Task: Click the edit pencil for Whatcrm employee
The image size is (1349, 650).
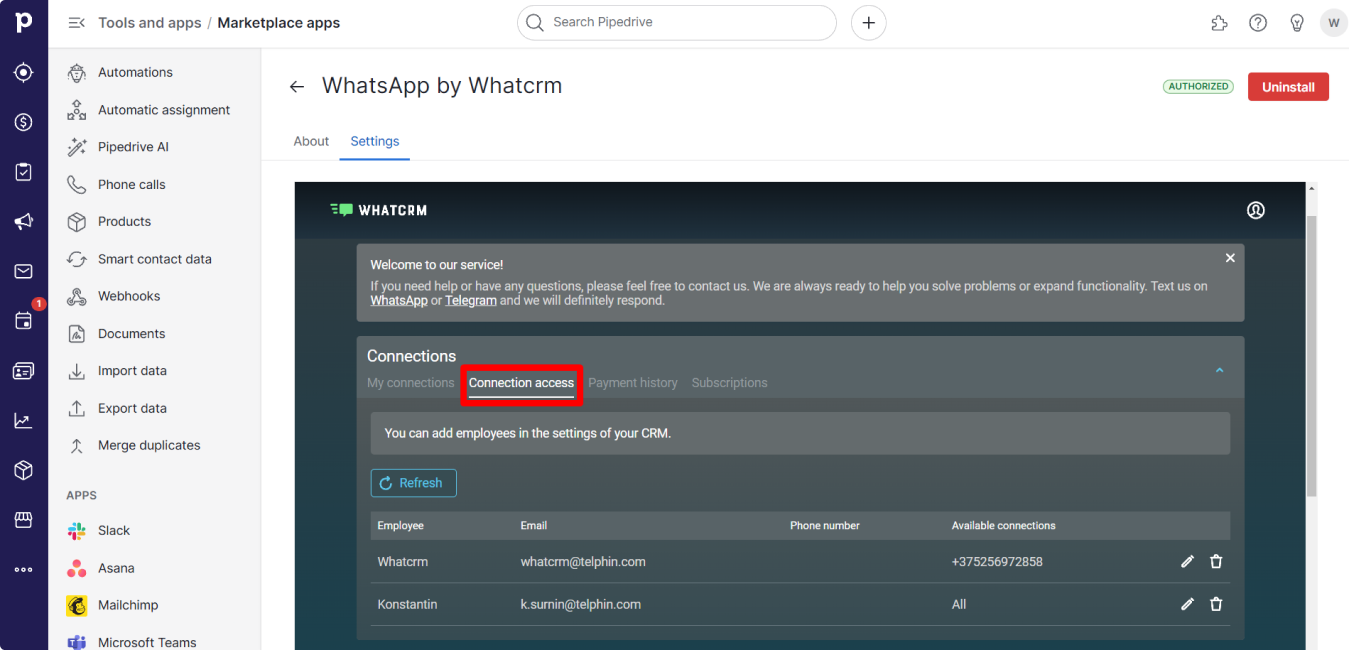Action: click(x=1187, y=562)
